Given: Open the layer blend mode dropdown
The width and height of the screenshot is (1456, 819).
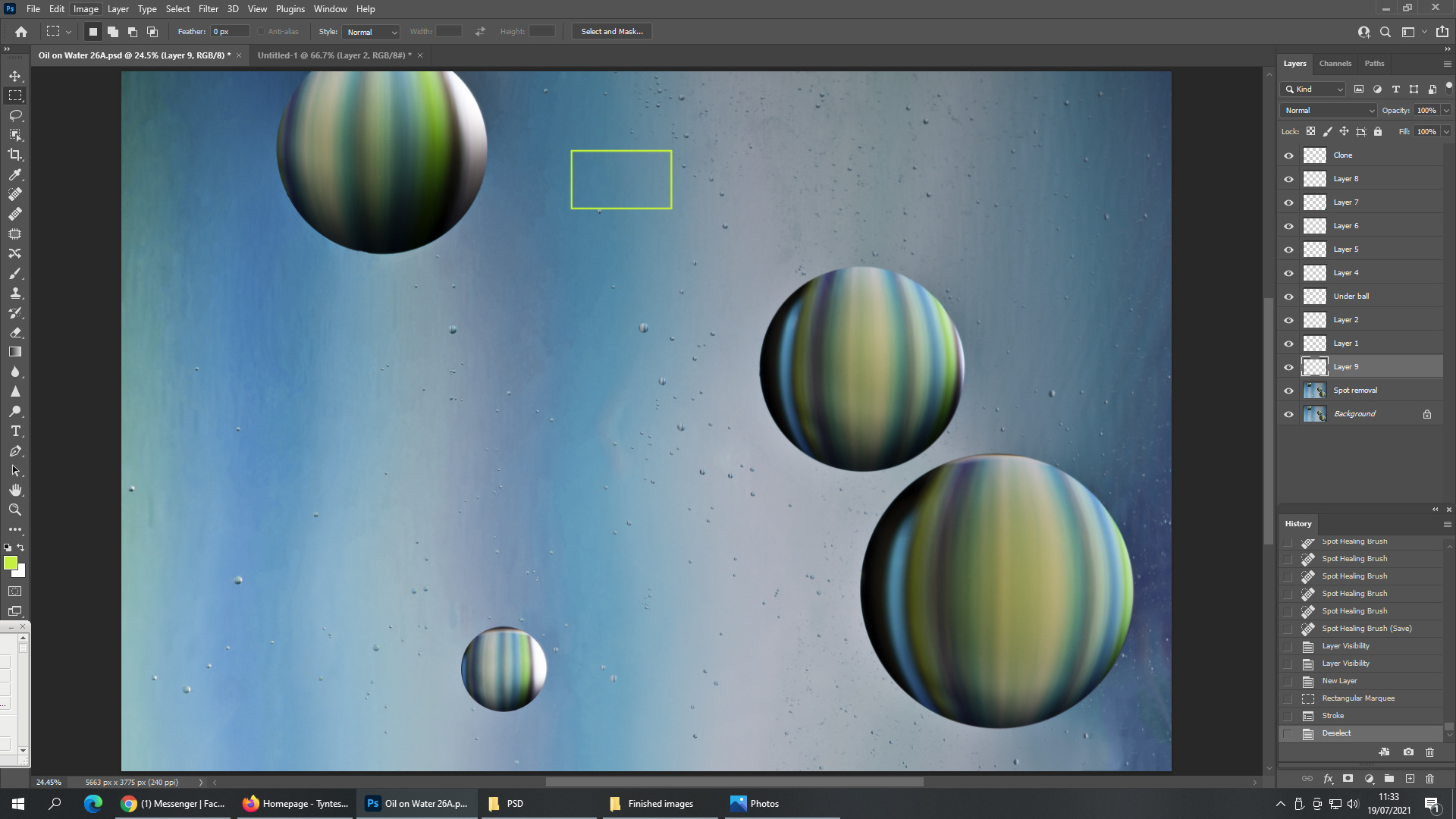Looking at the screenshot, I should 1329,110.
